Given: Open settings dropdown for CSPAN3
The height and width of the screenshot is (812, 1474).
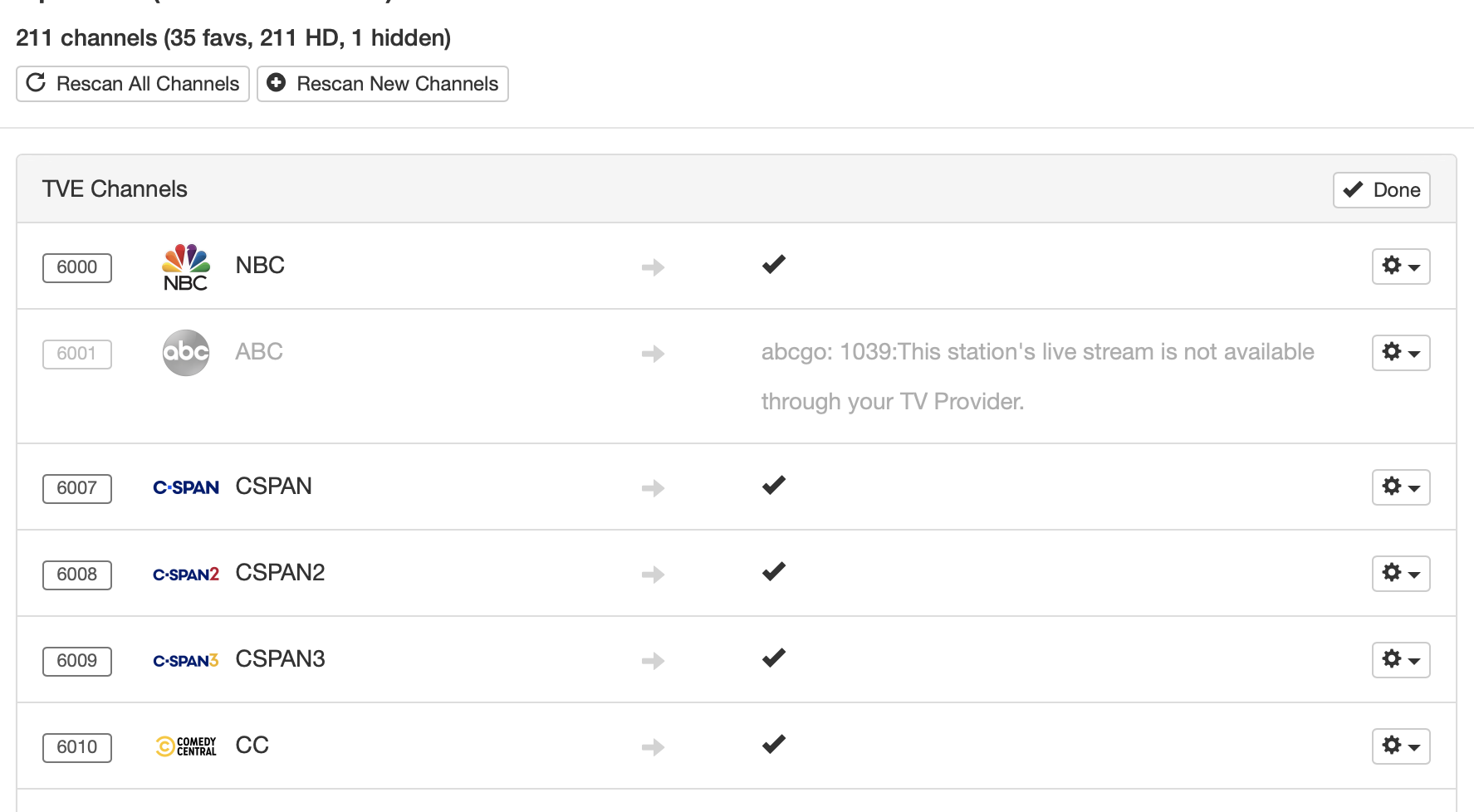Looking at the screenshot, I should tap(1401, 660).
